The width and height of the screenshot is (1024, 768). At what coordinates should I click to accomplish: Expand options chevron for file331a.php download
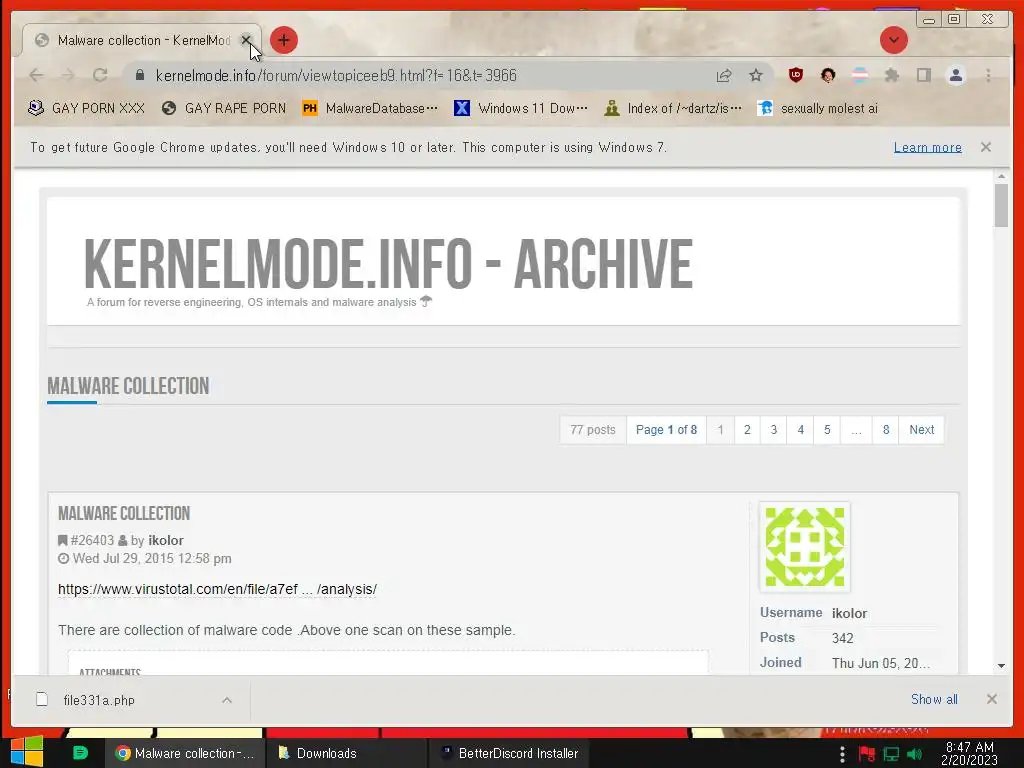point(227,700)
